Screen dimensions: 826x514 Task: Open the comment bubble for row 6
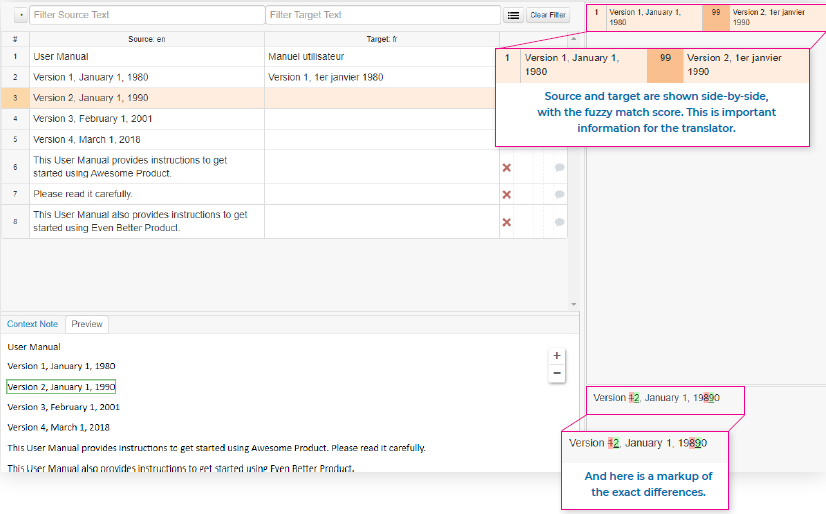point(559,167)
